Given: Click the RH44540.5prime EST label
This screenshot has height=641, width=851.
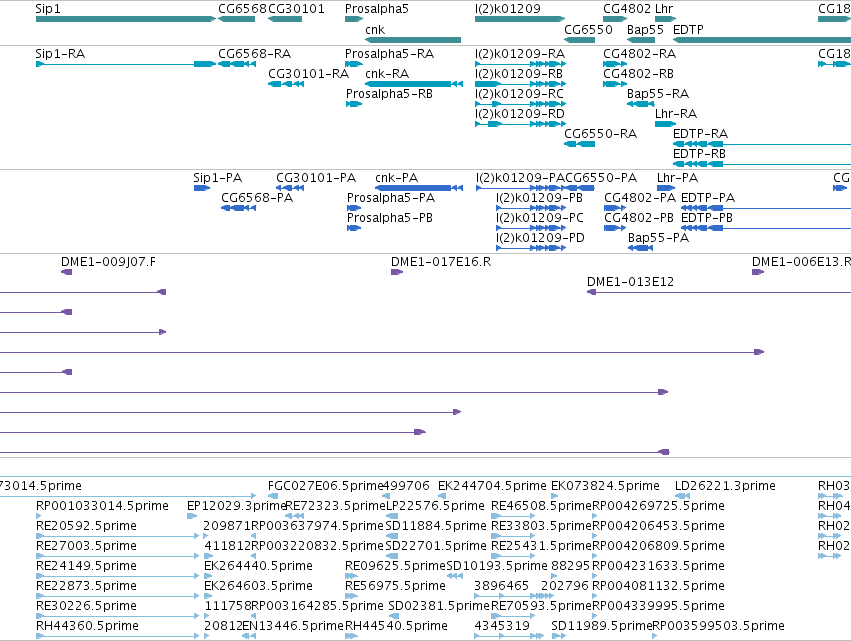Looking at the screenshot, I should click(x=397, y=626).
